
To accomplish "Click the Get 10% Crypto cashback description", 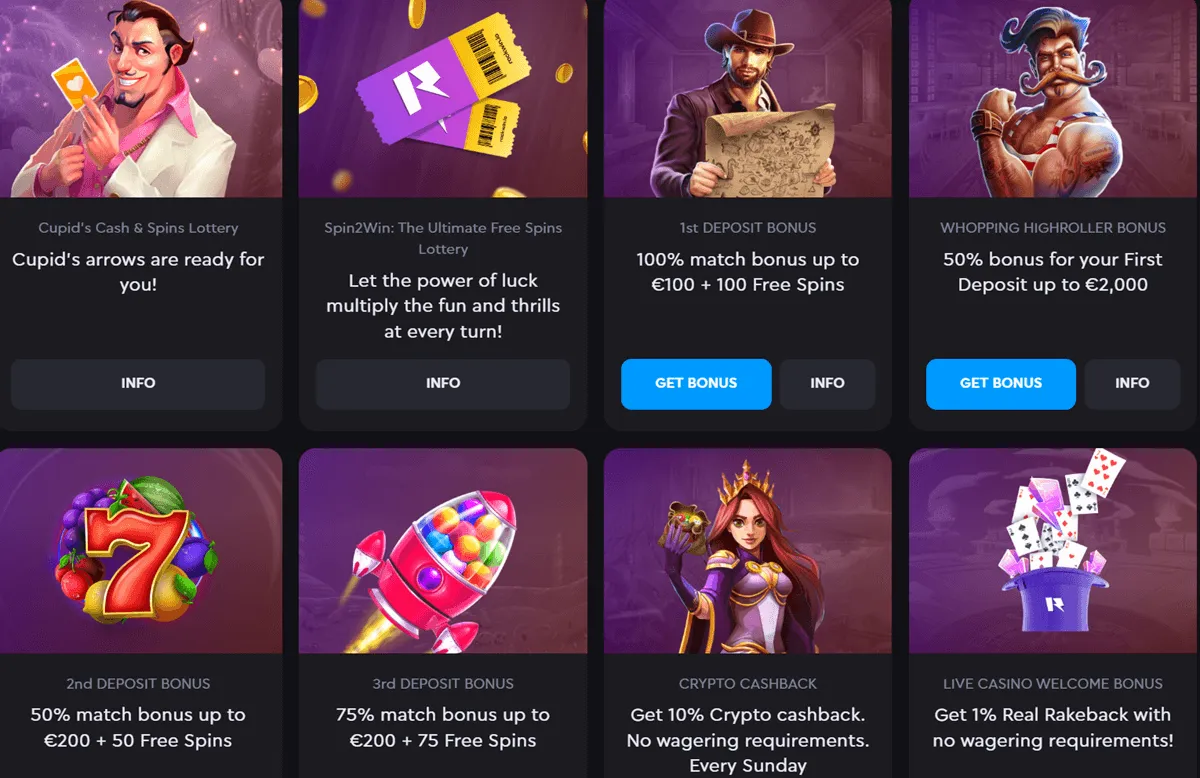I will tap(748, 740).
